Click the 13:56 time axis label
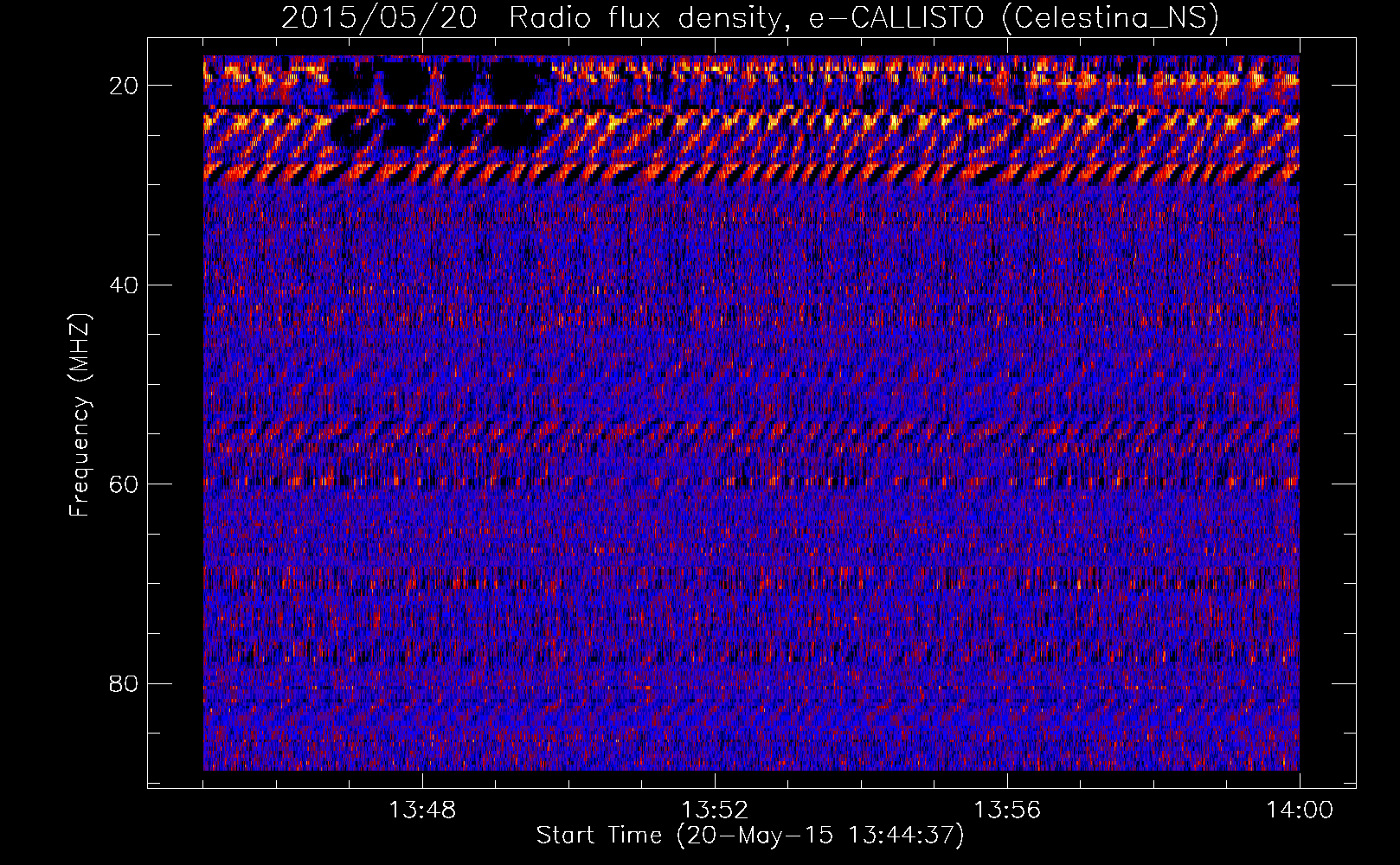 [x=1007, y=811]
